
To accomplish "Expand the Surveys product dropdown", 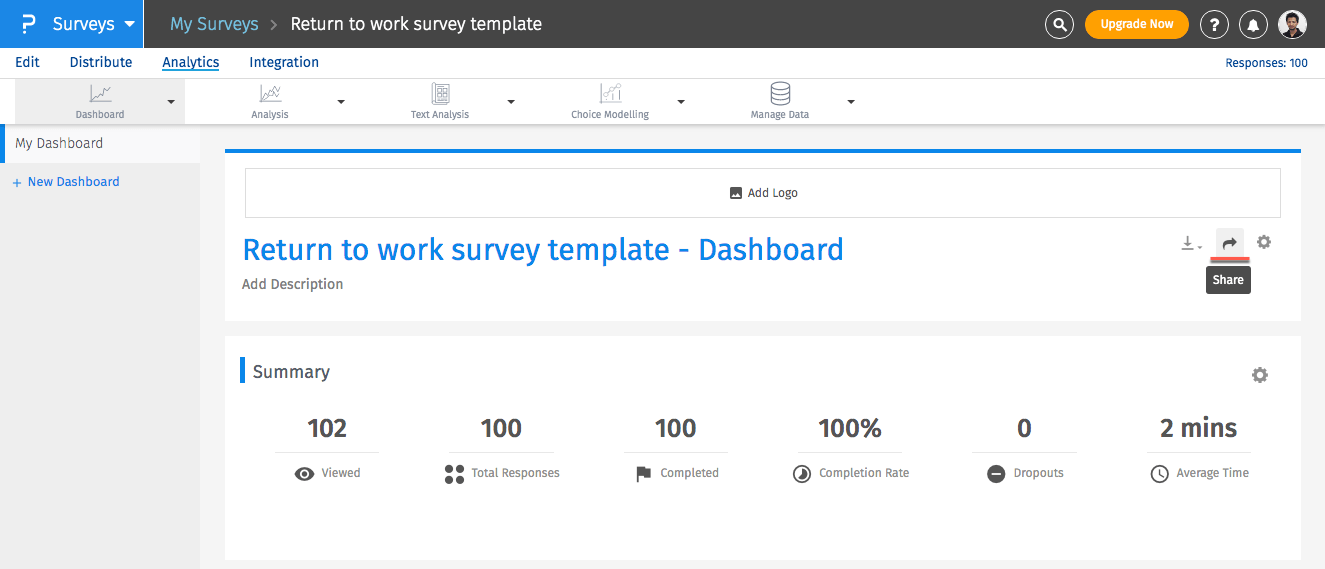I will (x=129, y=24).
